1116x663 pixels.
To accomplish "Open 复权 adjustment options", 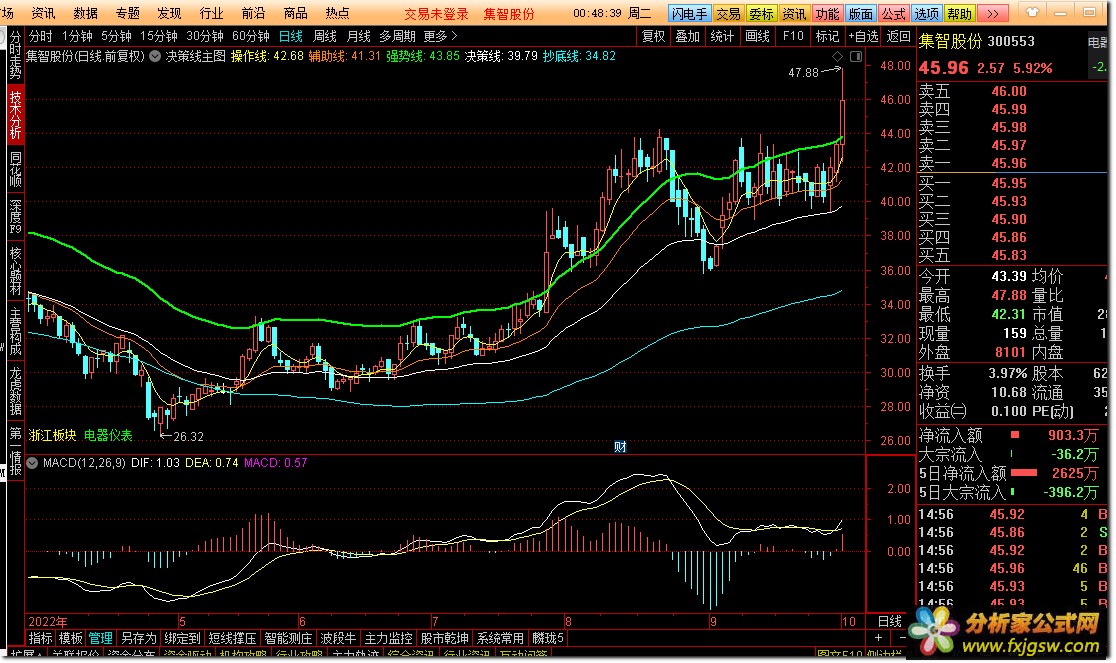I will point(653,36).
